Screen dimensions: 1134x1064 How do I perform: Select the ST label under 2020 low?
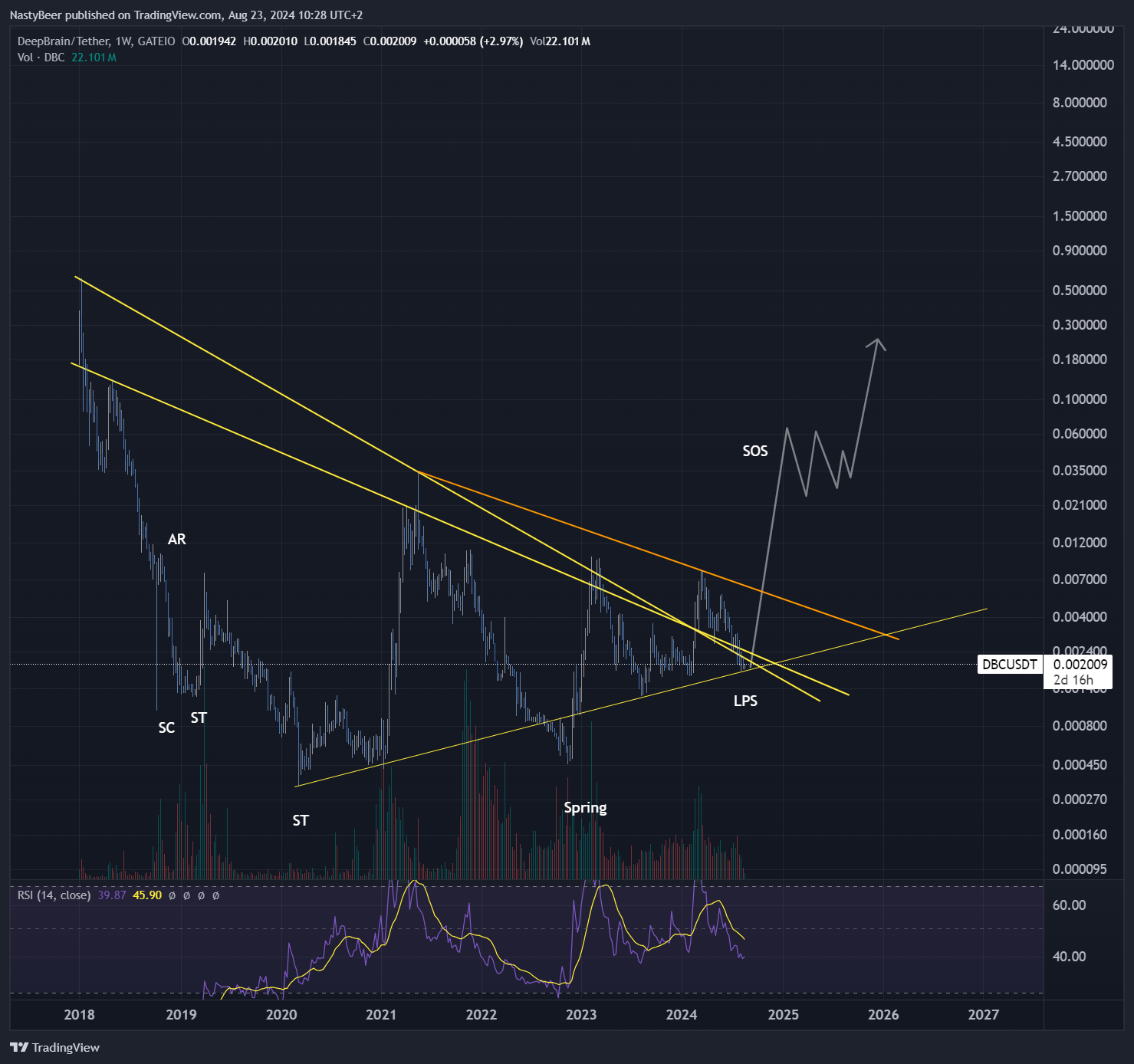coord(301,821)
